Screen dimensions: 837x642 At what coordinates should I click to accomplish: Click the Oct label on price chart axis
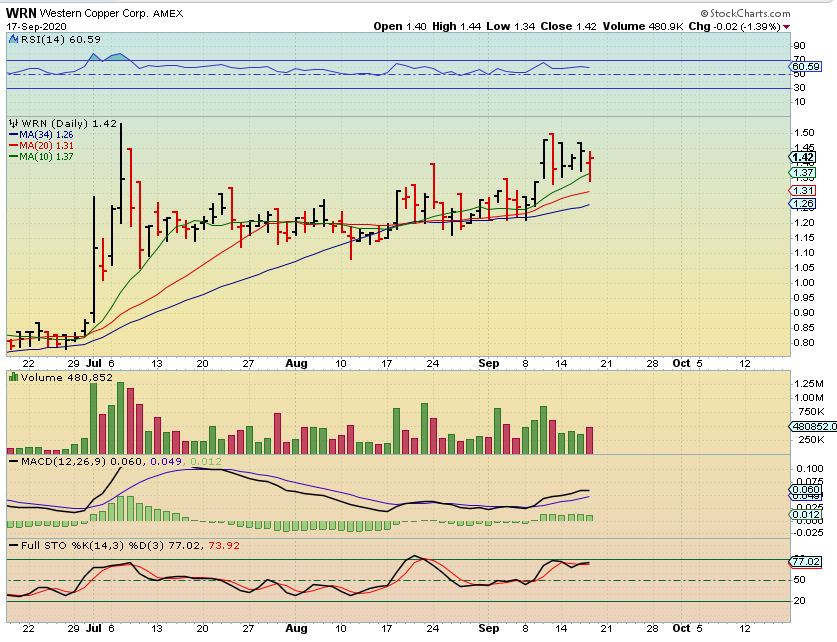coord(681,363)
